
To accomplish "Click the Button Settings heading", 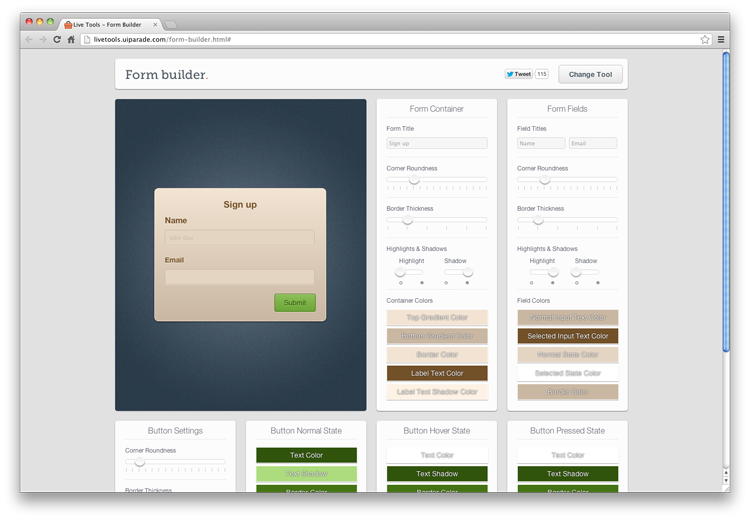I will click(175, 431).
